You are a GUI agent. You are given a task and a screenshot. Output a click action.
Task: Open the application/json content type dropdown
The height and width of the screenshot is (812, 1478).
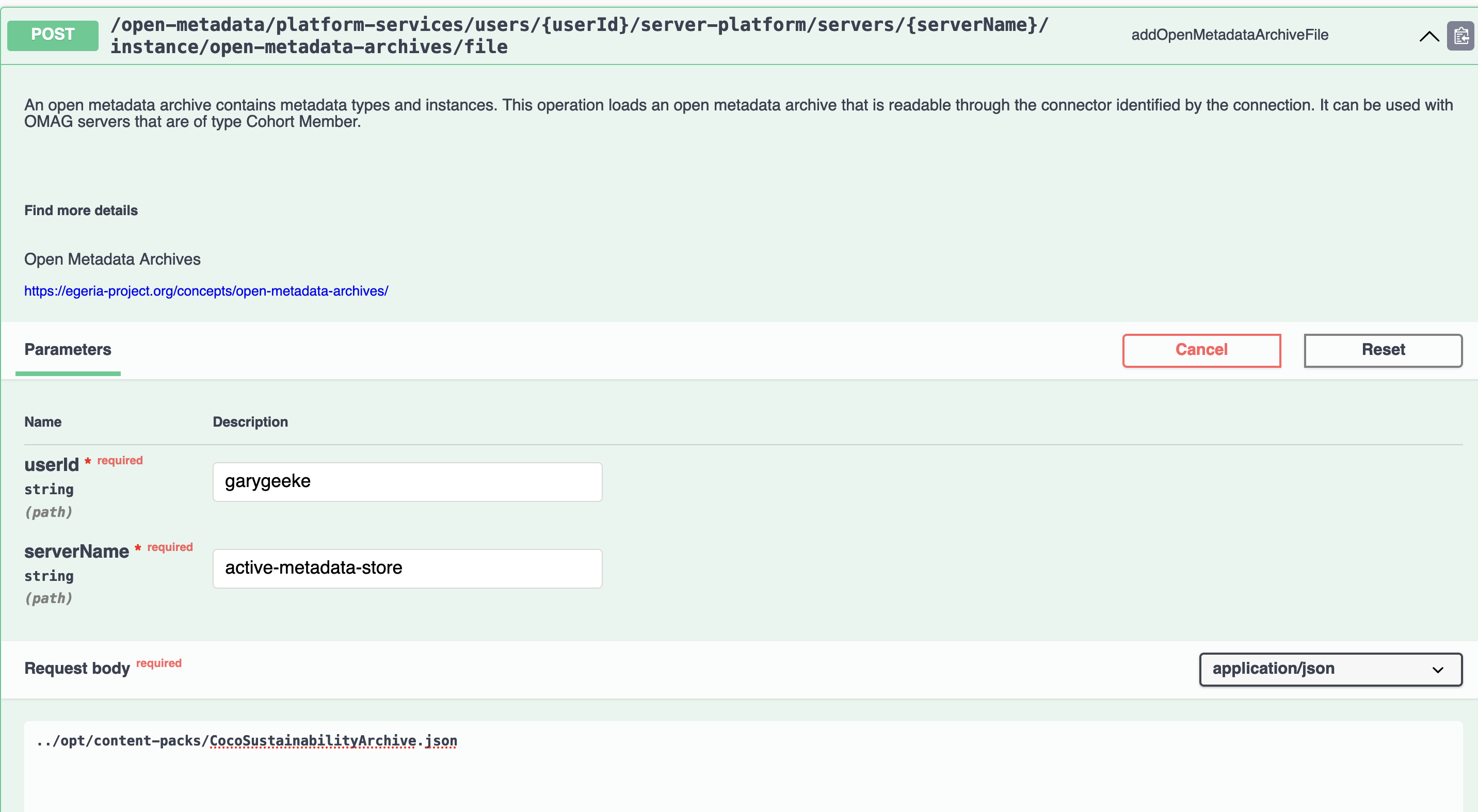click(1329, 669)
